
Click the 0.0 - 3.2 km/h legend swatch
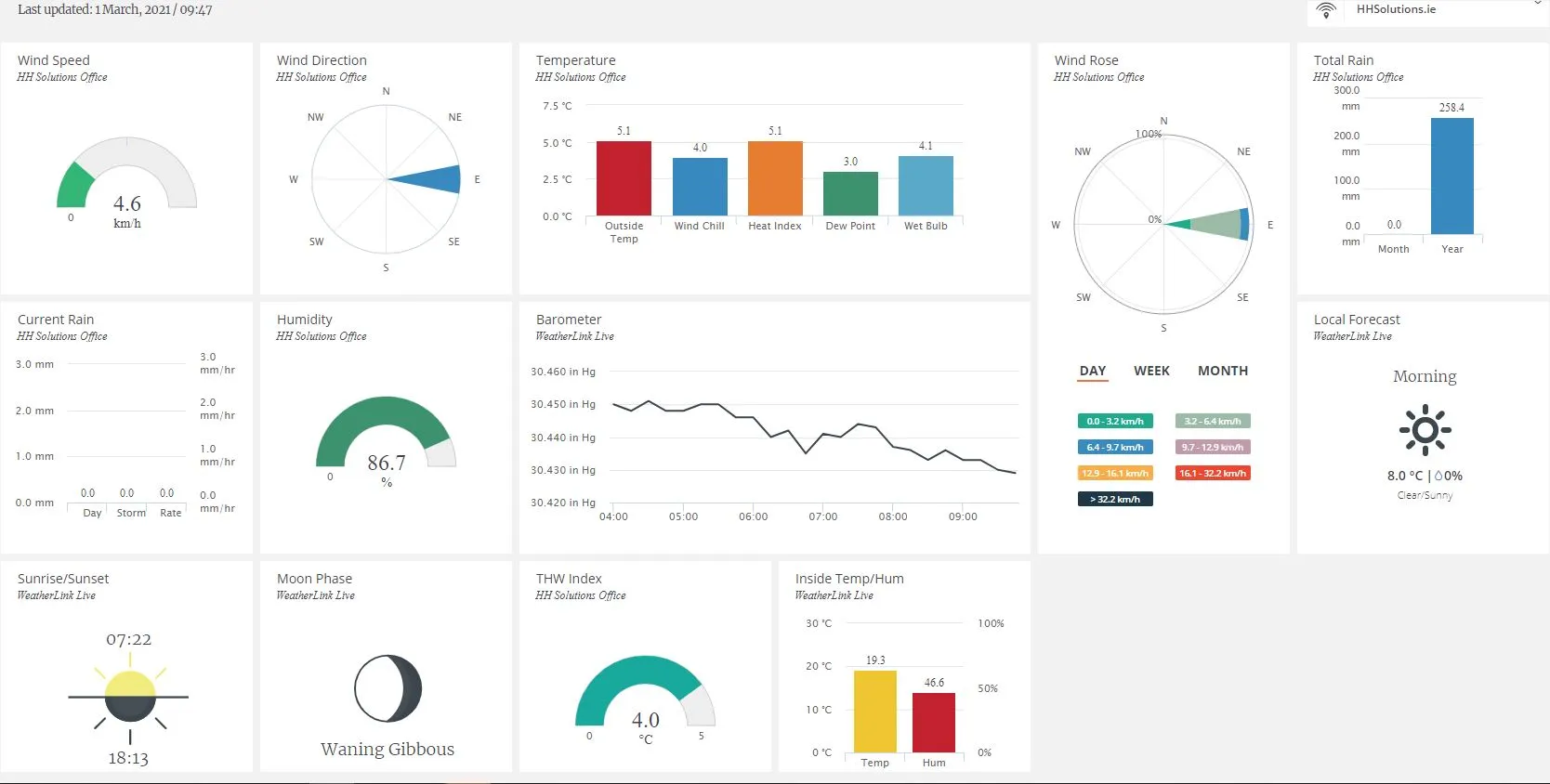[1115, 421]
